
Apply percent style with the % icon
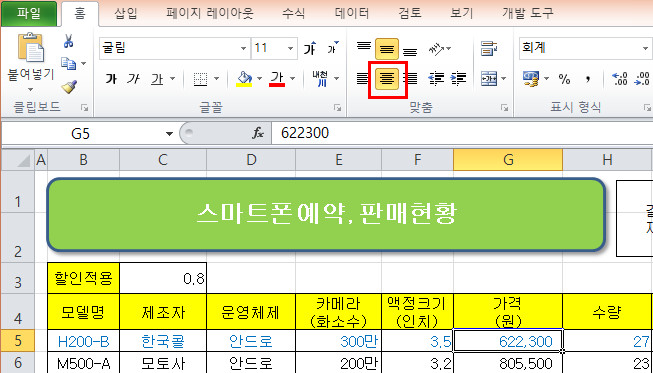564,79
